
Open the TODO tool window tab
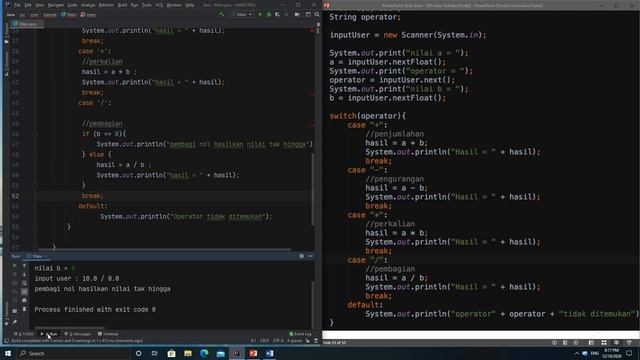pos(24,334)
